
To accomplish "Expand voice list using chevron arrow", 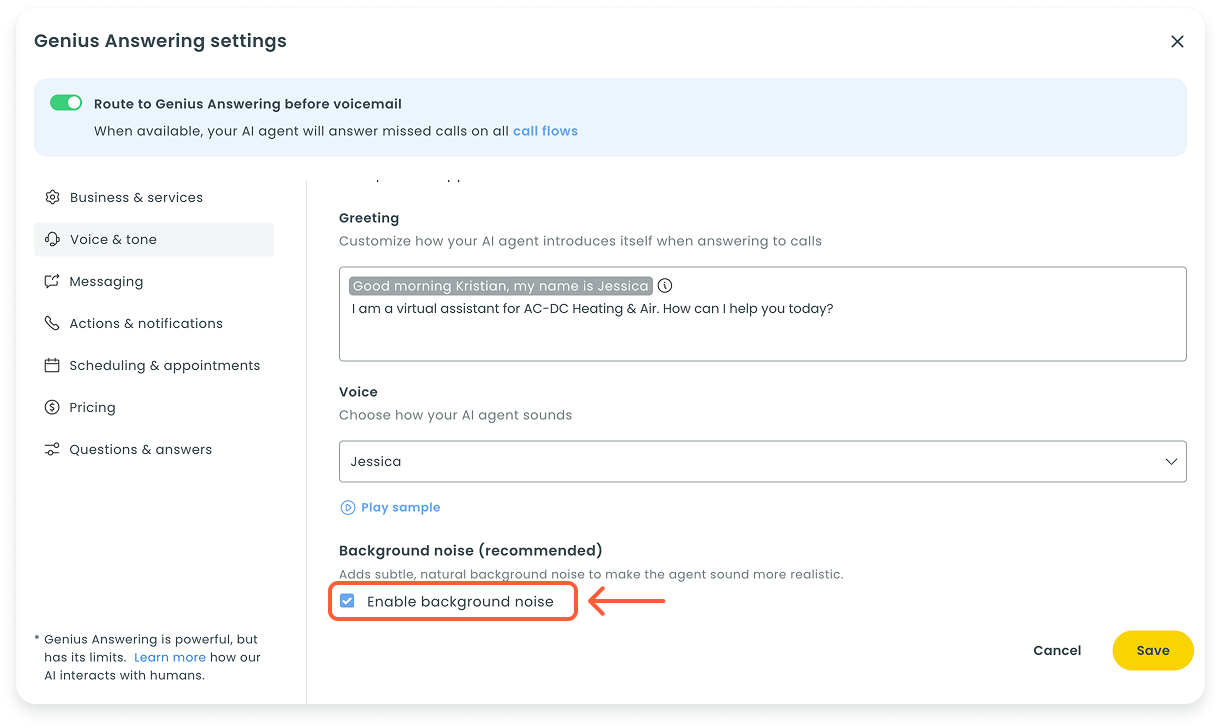I will pos(1171,461).
